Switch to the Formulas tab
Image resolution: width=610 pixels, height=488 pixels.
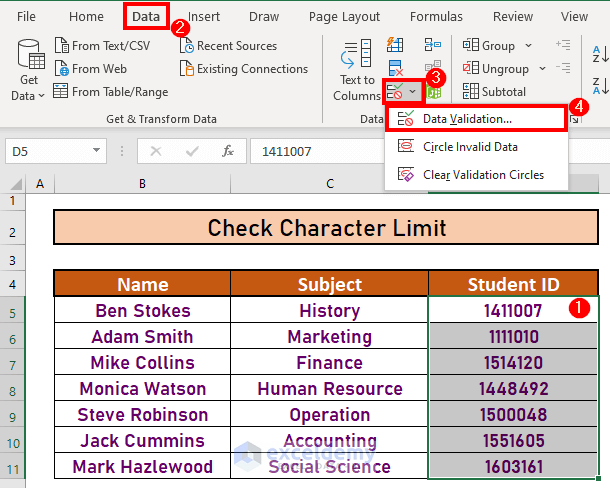tap(436, 16)
